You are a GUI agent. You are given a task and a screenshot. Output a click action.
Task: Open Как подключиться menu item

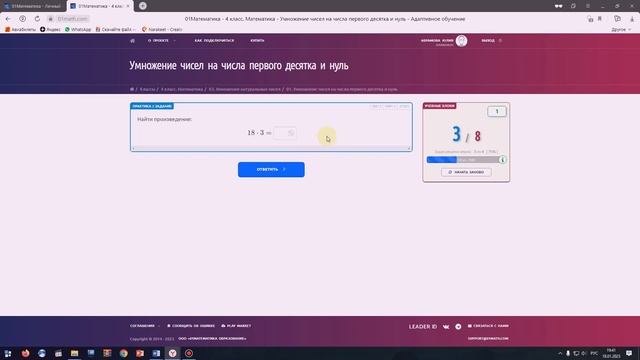click(x=214, y=40)
